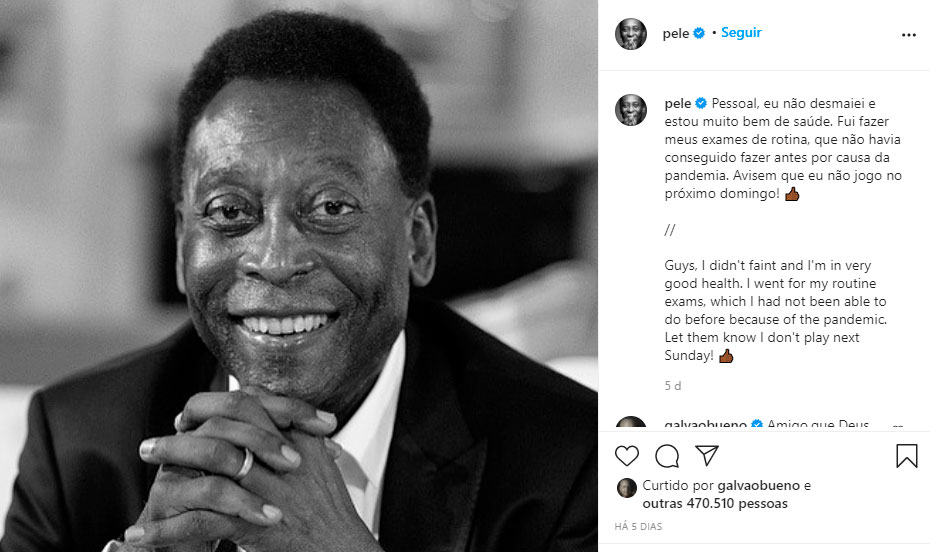This screenshot has height=552, width=930.
Task: Click the galvaobueno username in the comment
Action: pyautogui.click(x=705, y=425)
